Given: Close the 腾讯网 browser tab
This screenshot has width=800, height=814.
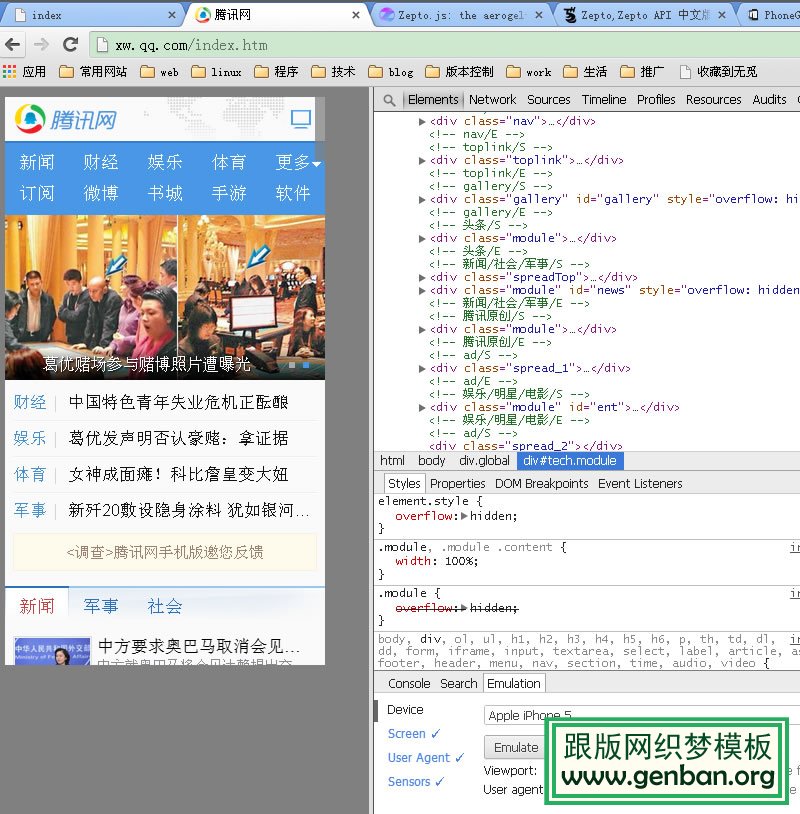Looking at the screenshot, I should pos(355,15).
